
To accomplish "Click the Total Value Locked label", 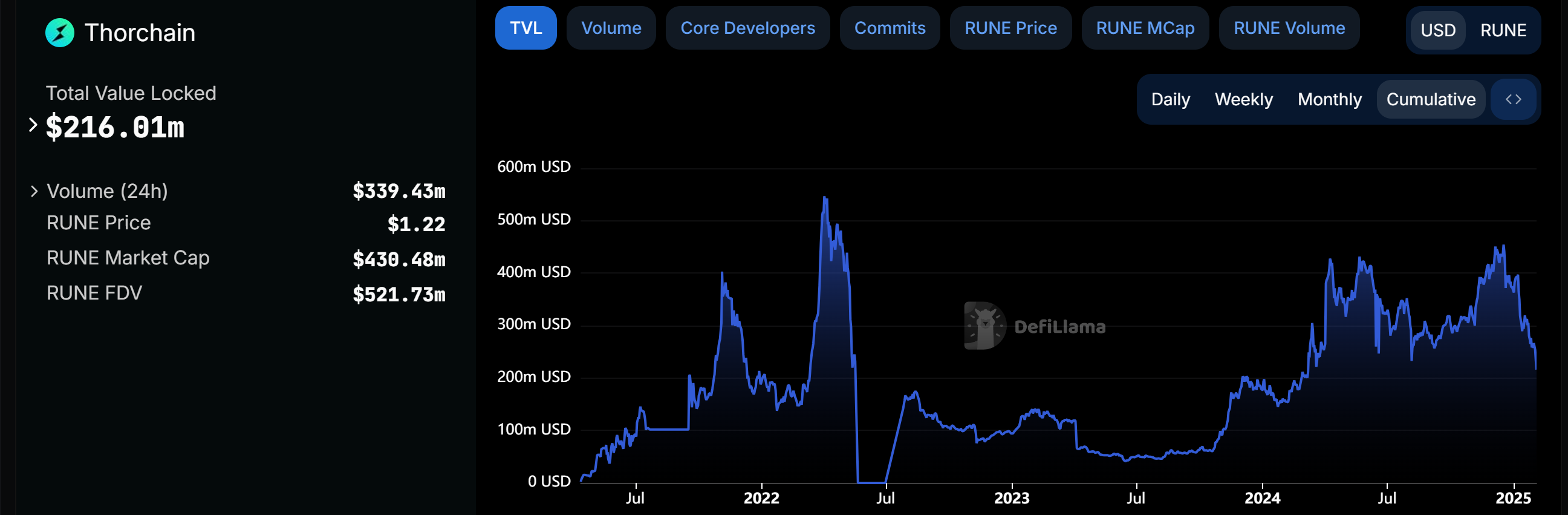I will 131,93.
